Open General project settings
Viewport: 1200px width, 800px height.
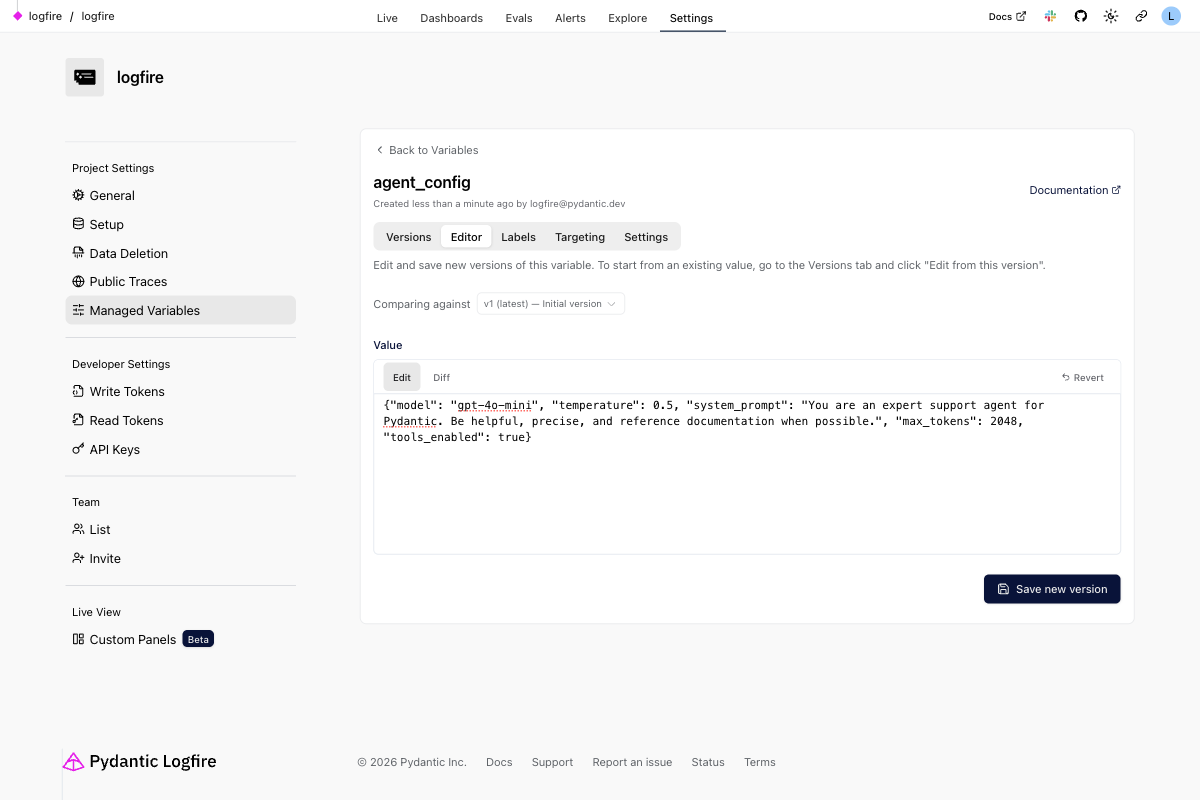point(111,196)
